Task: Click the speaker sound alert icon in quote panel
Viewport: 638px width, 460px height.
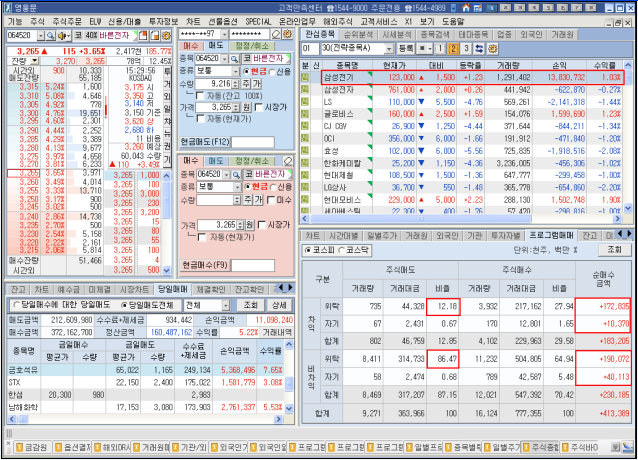Action: point(63,36)
